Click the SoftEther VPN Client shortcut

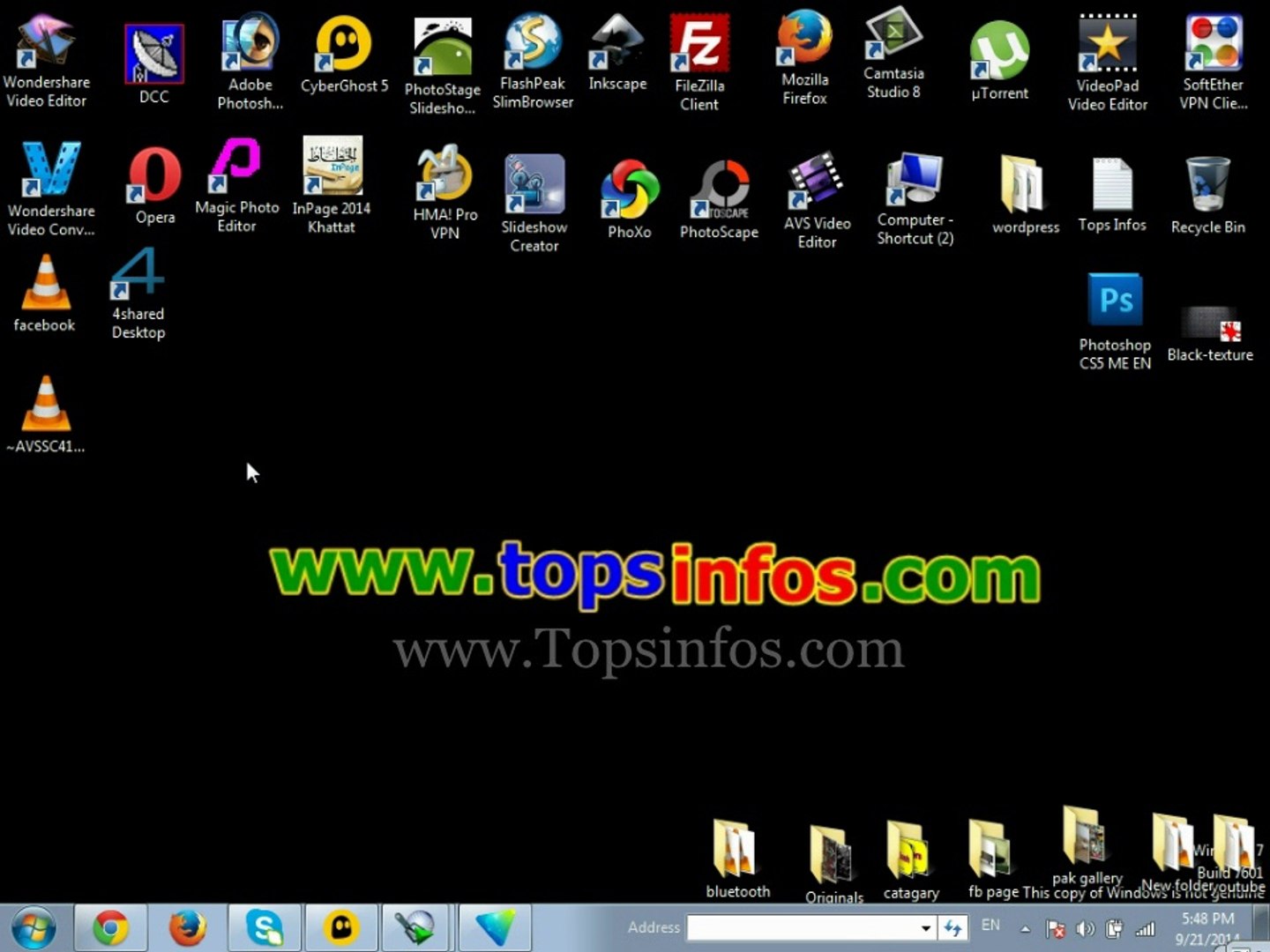pyautogui.click(x=1214, y=63)
